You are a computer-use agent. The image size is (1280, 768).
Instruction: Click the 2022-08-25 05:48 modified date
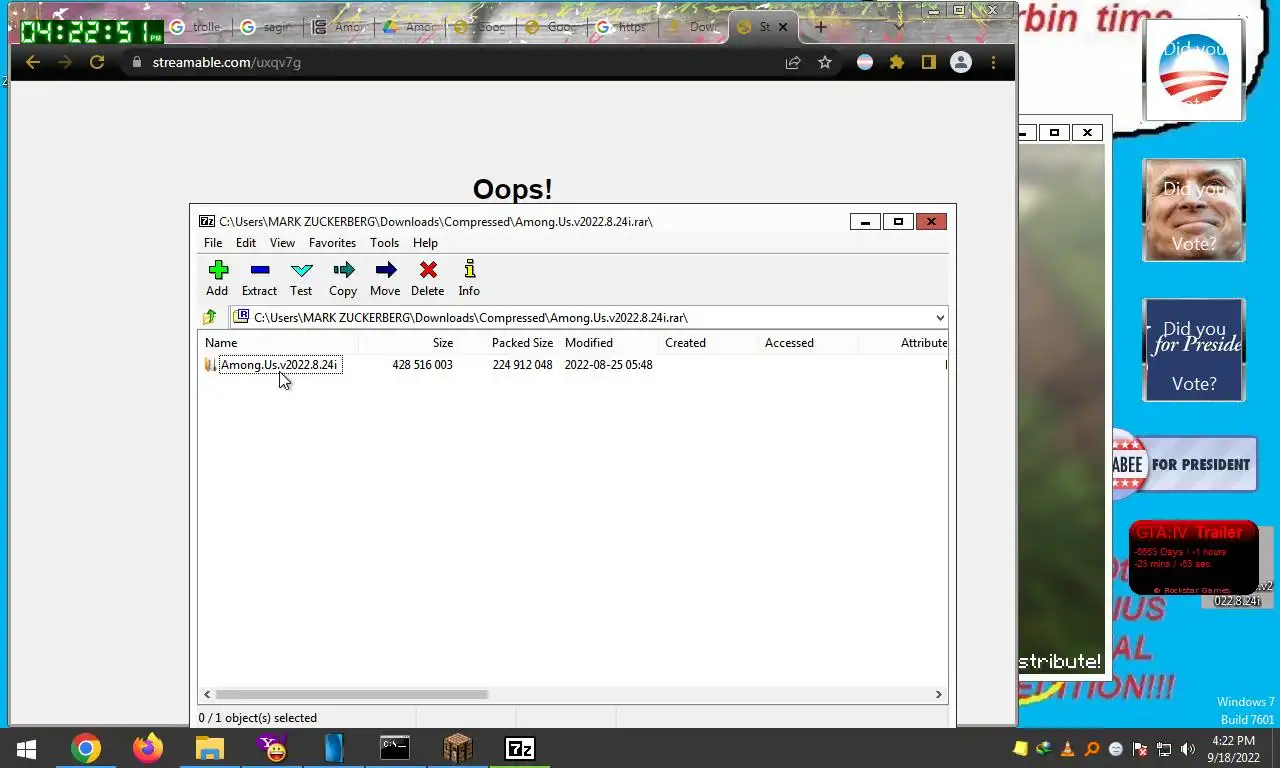point(608,365)
